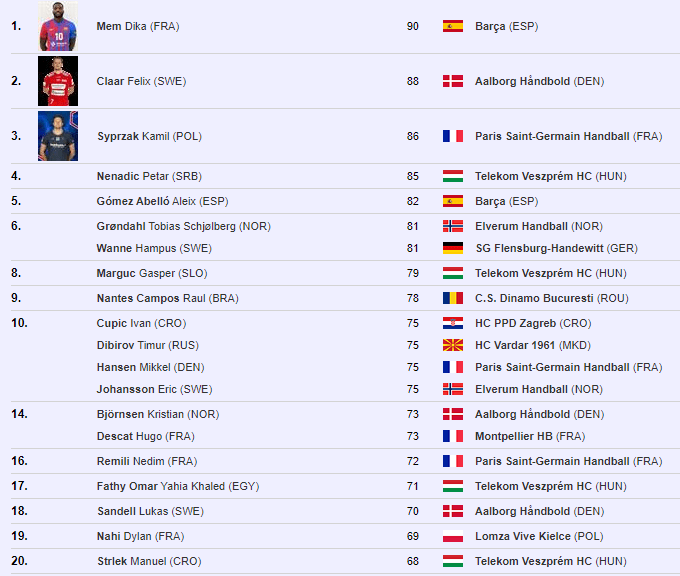Screen dimensions: 680x576
Task: Click the Spain flag beside top-ranked Barça
Action: click(x=452, y=26)
